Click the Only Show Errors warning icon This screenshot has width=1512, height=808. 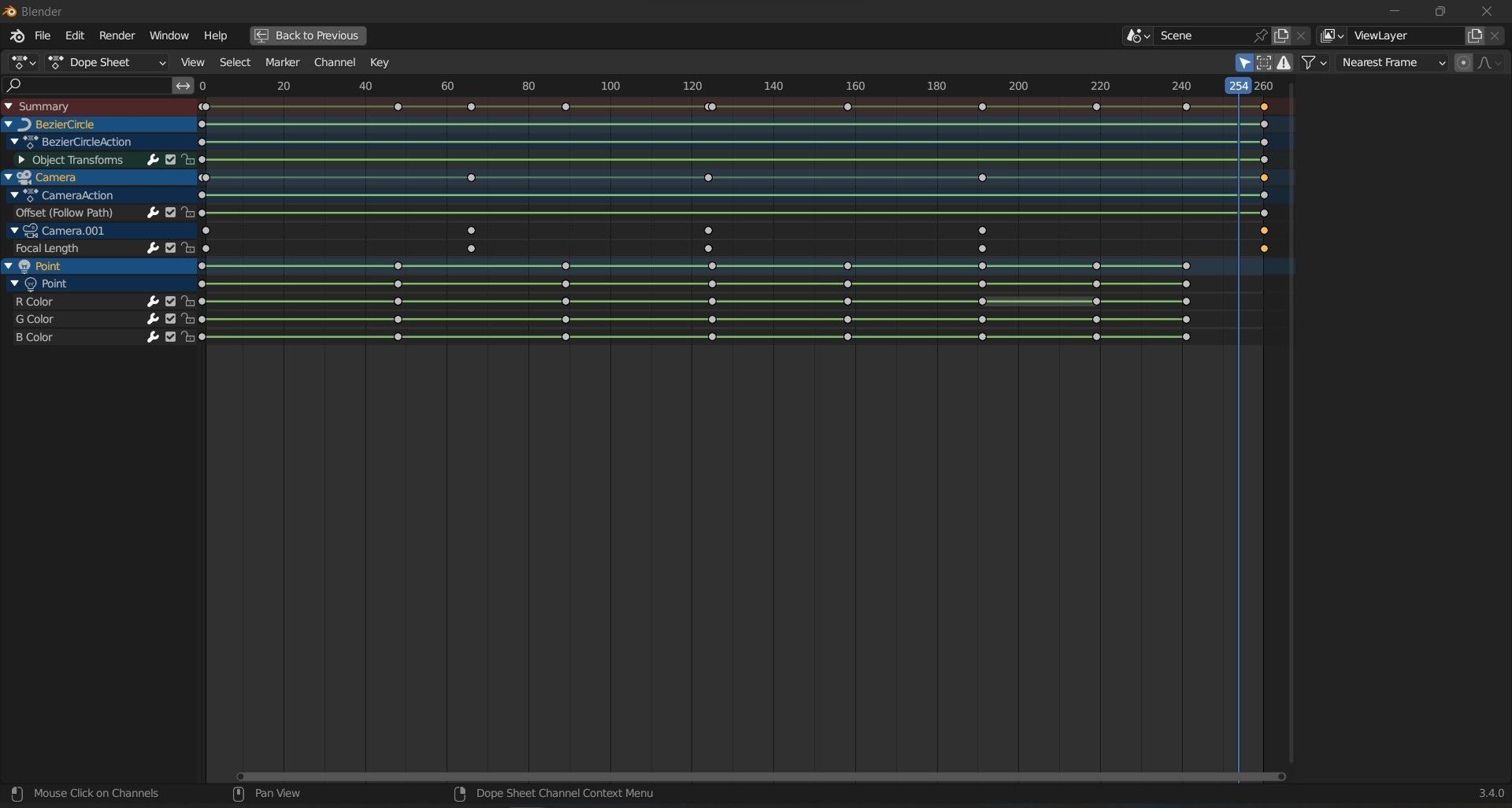click(x=1284, y=63)
